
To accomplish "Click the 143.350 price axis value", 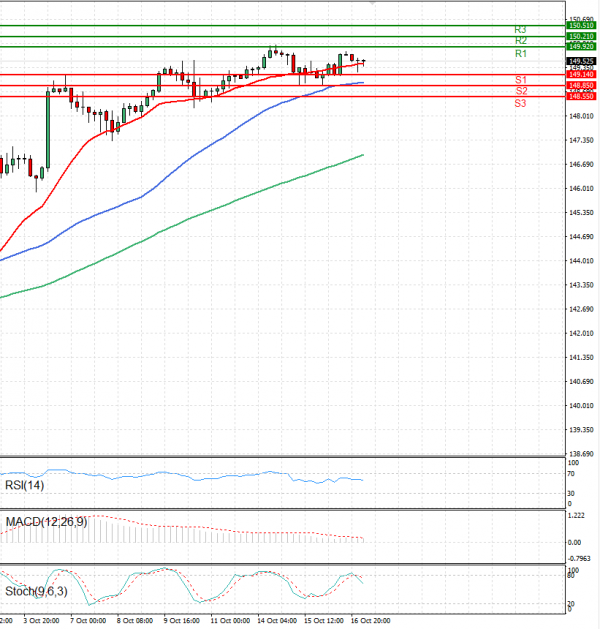I will point(581,285).
